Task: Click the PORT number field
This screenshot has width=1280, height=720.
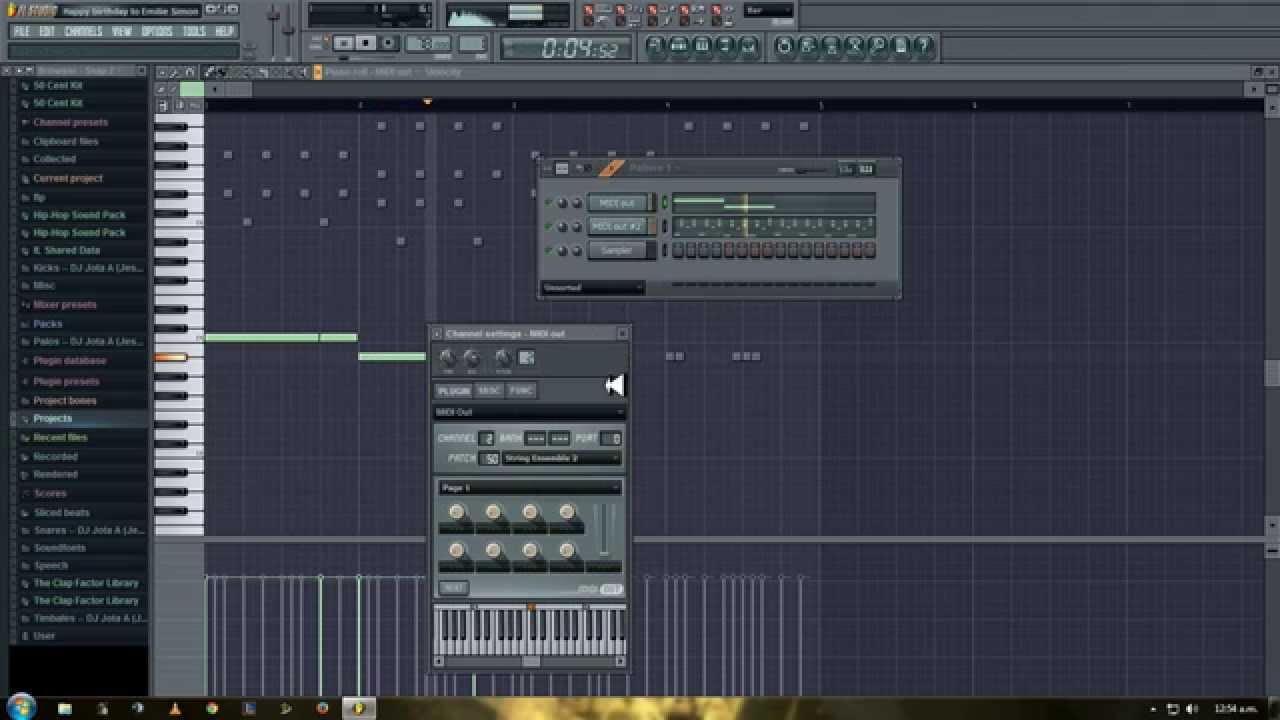Action: point(611,439)
